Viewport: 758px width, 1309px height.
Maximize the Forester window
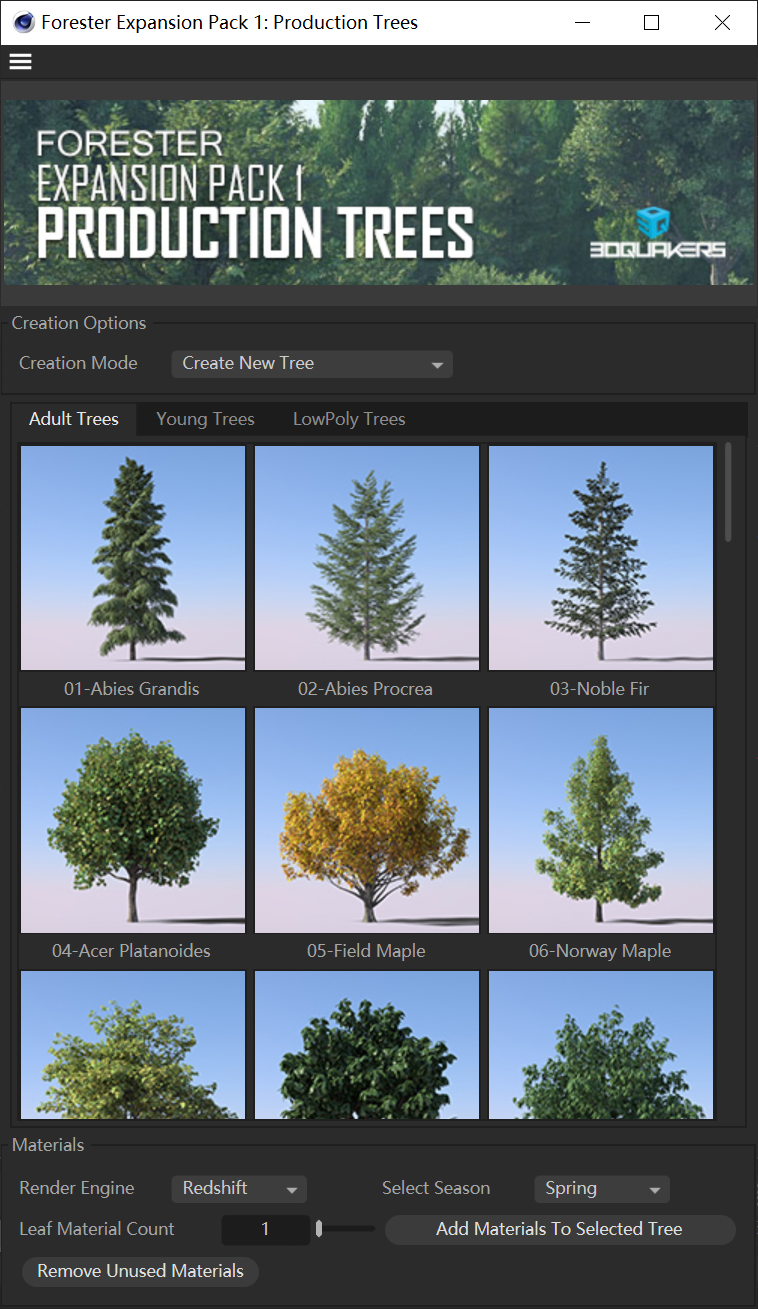click(x=651, y=22)
